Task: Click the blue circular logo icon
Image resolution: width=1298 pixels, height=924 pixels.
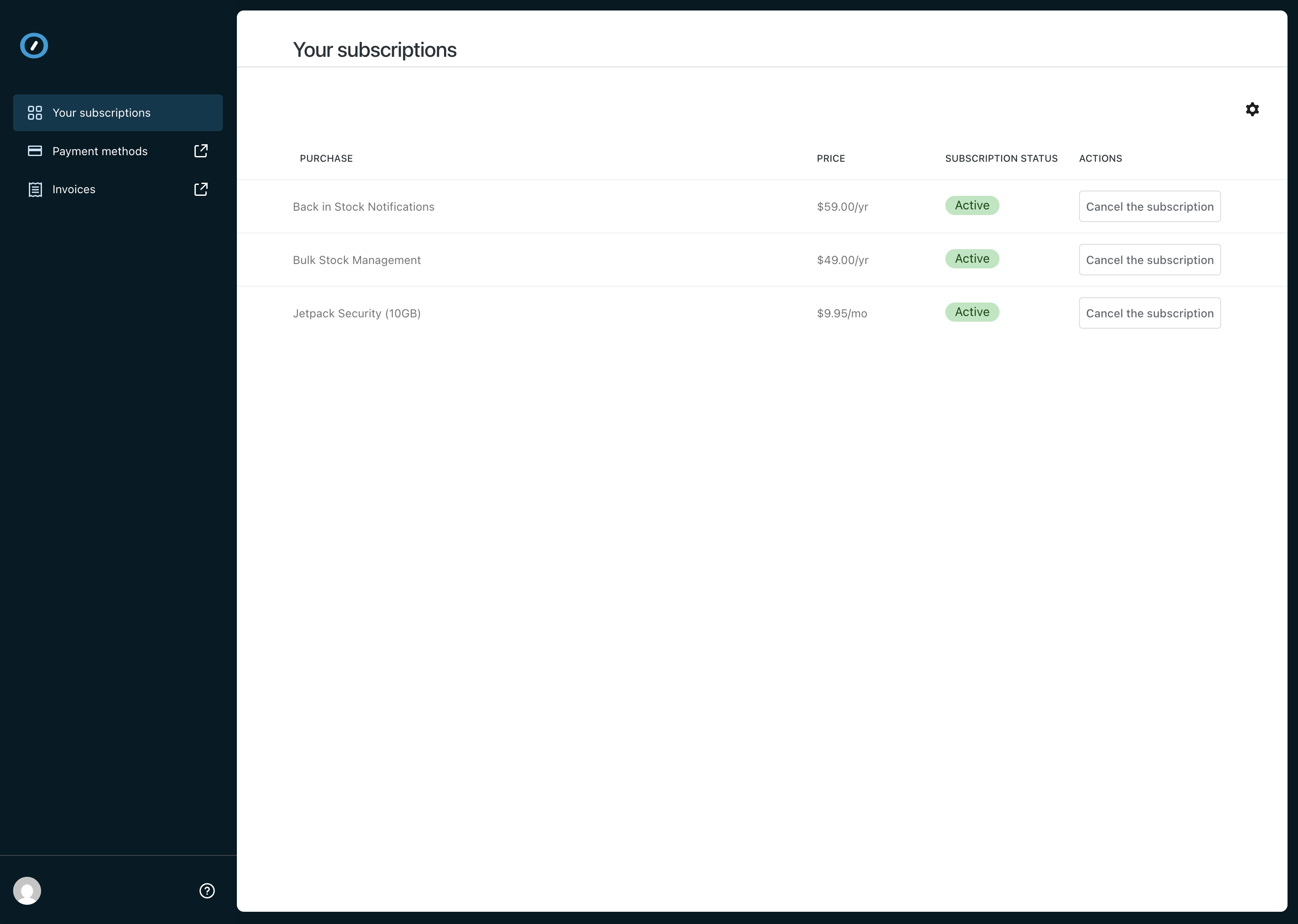Action: tap(34, 45)
